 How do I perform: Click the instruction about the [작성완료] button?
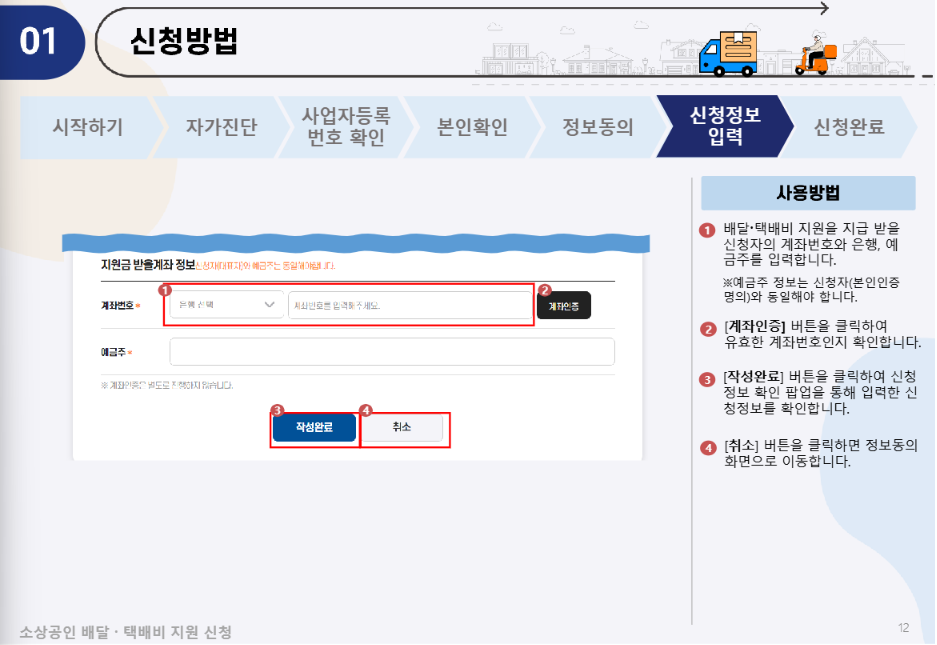(x=820, y=393)
